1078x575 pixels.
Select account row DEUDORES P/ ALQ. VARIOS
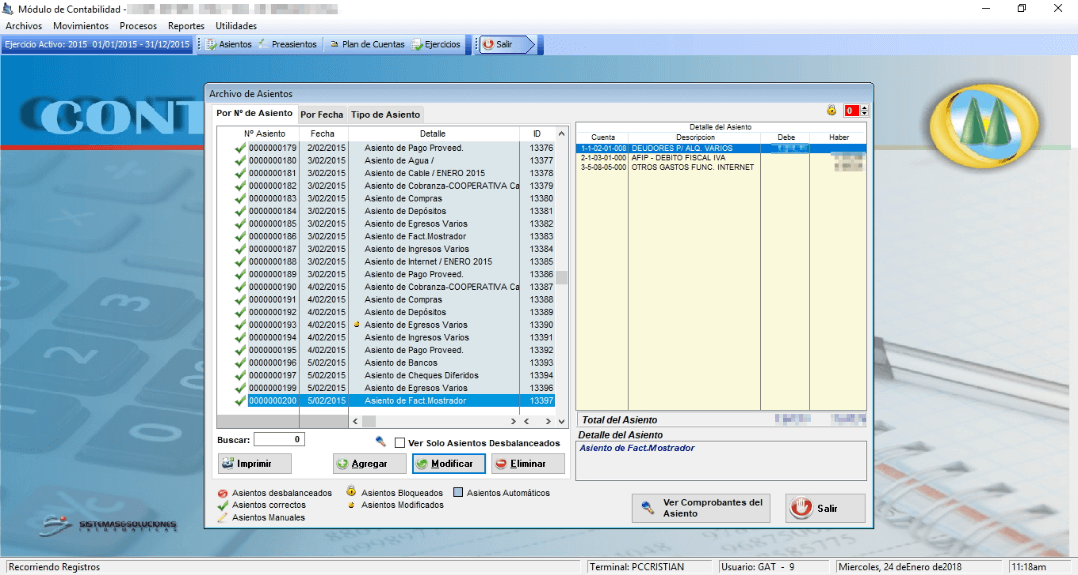pyautogui.click(x=721, y=148)
